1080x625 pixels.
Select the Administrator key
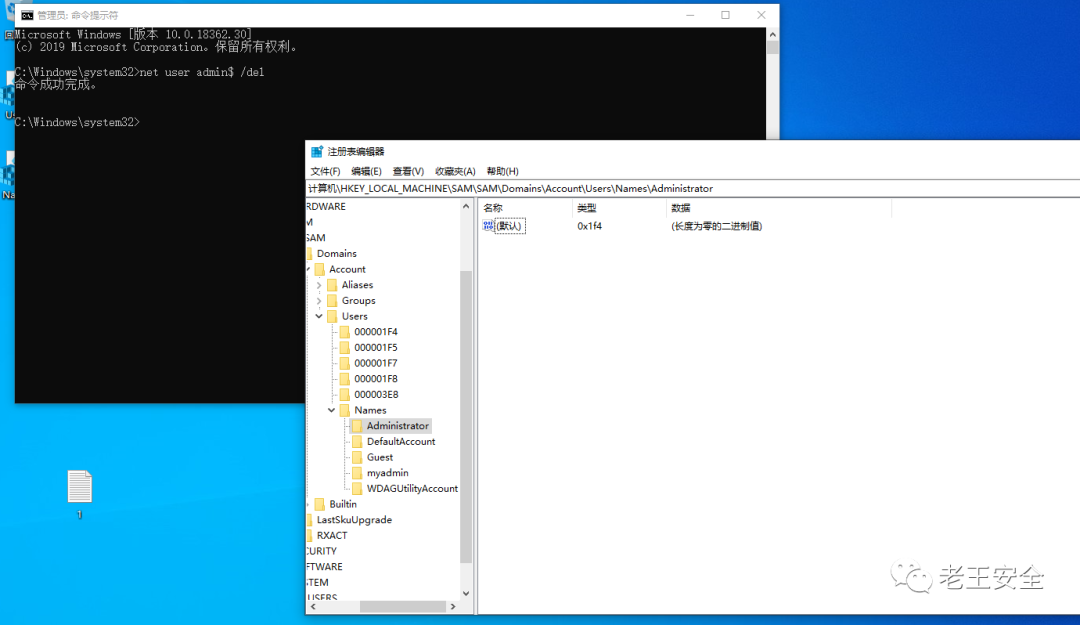397,426
